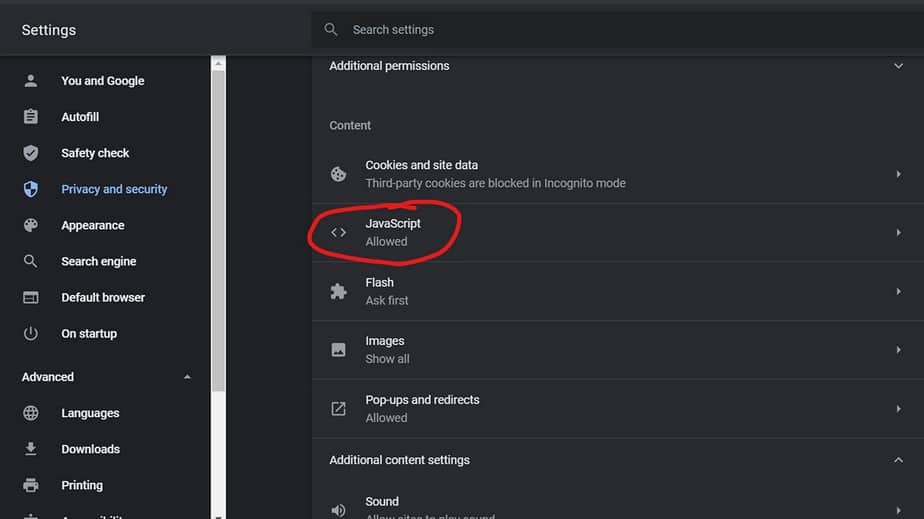Screen dimensions: 924x519
Task: Click the sidebar scrollbar up arrow
Action: (218, 63)
